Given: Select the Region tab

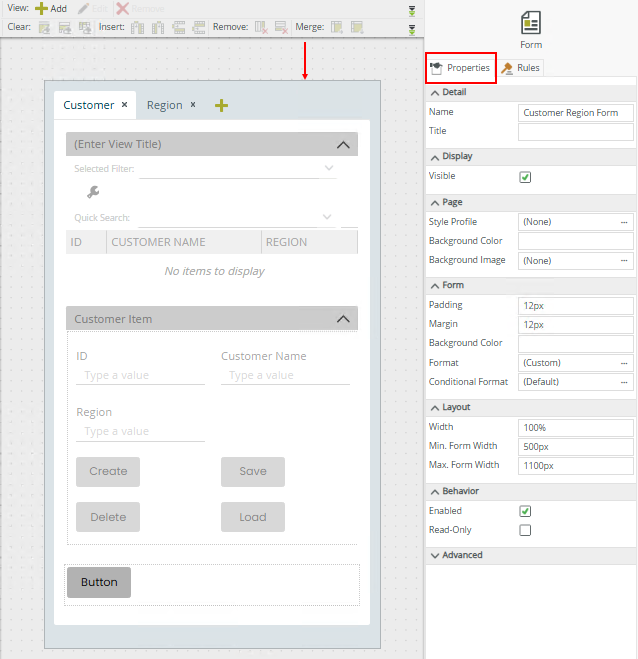Looking at the screenshot, I should pyautogui.click(x=164, y=105).
